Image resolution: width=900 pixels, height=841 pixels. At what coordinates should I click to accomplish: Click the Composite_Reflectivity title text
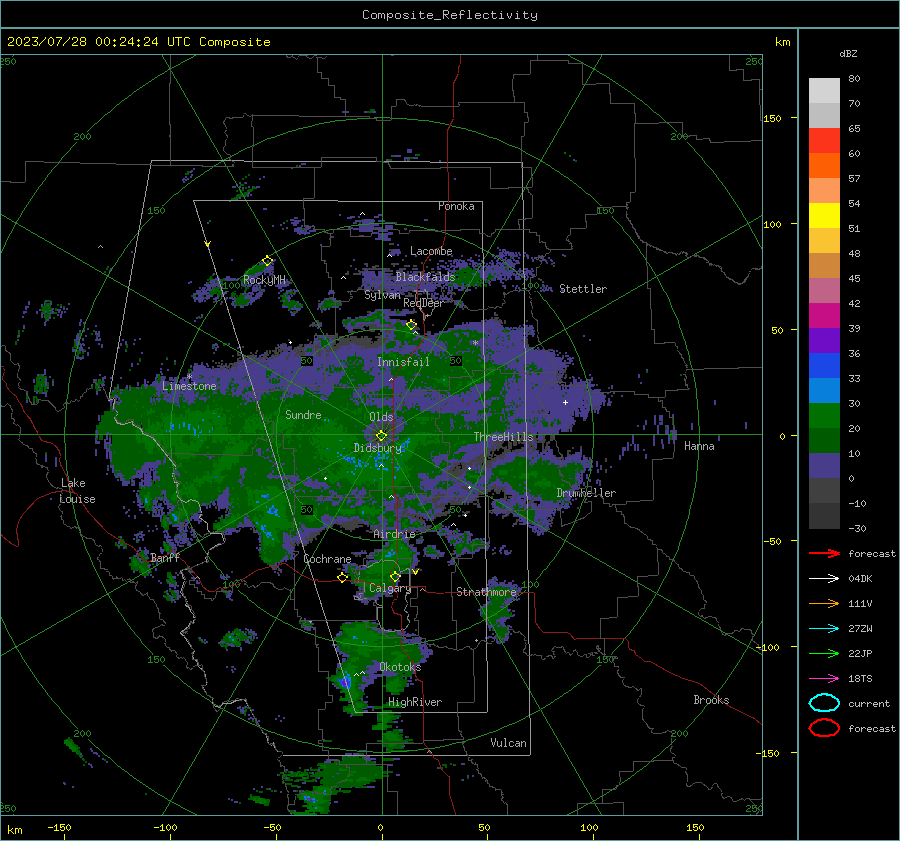point(450,15)
